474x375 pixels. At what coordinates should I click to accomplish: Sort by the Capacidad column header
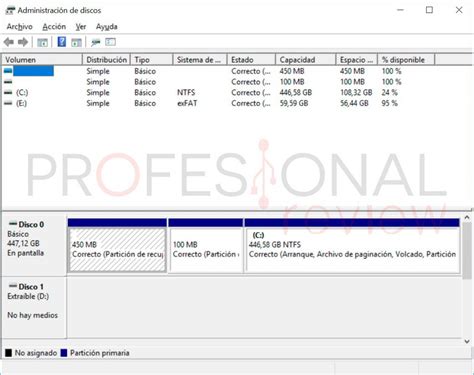pyautogui.click(x=306, y=60)
